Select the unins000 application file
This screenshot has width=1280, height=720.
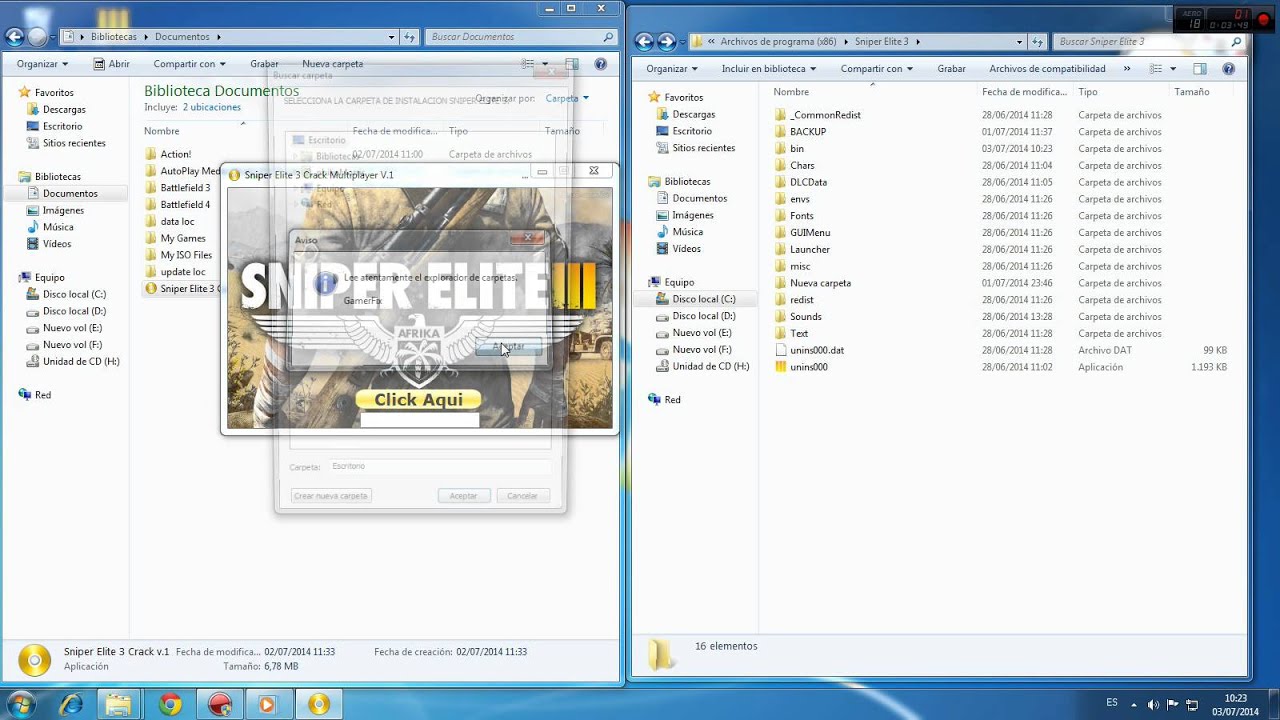(x=808, y=367)
